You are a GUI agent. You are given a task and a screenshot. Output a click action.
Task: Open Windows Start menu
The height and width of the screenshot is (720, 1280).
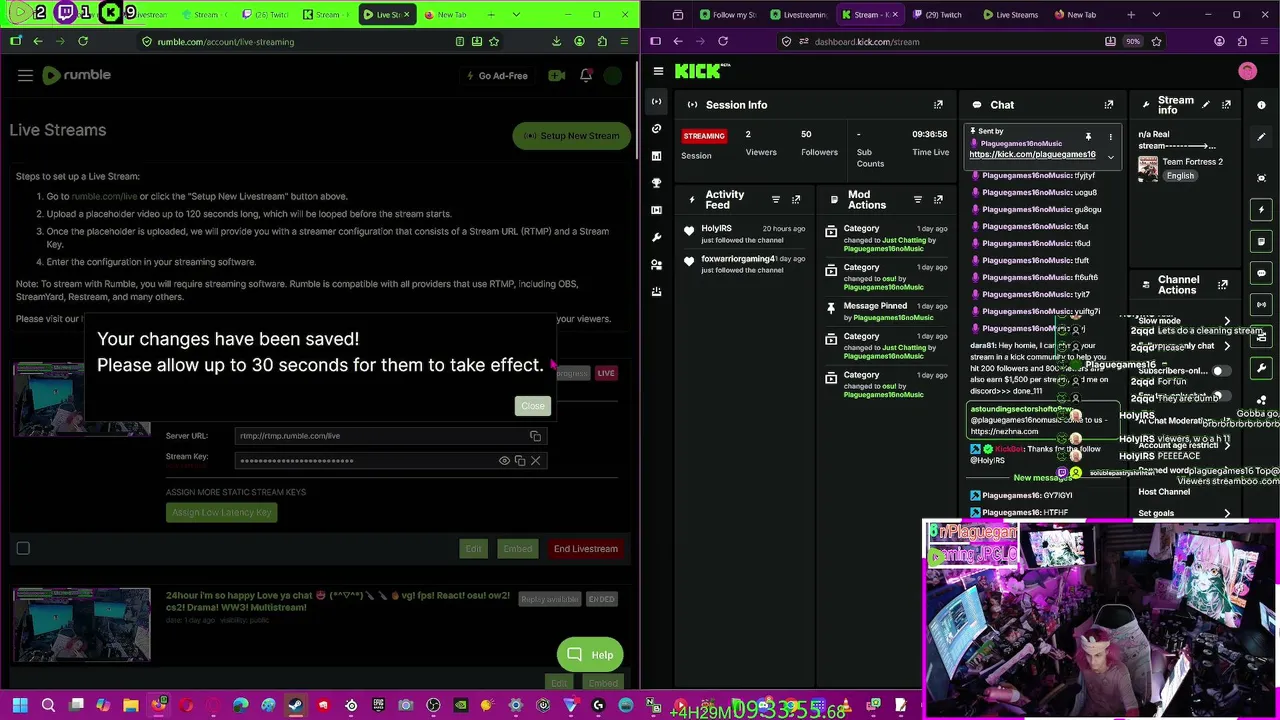point(19,706)
